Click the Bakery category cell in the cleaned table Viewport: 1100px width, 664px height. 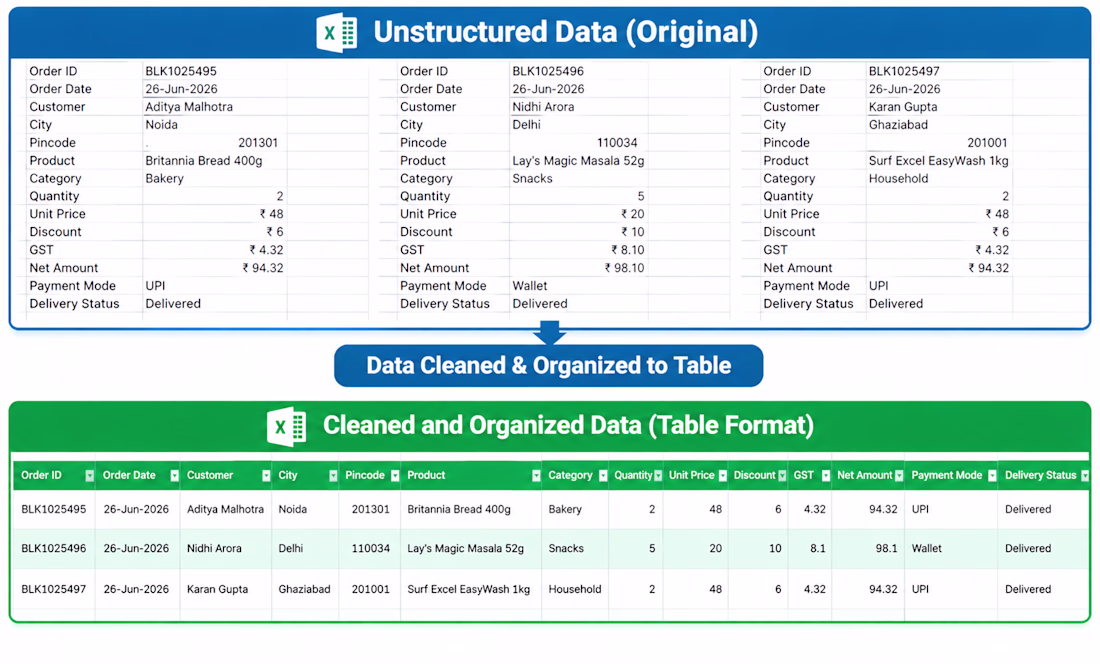coord(565,510)
